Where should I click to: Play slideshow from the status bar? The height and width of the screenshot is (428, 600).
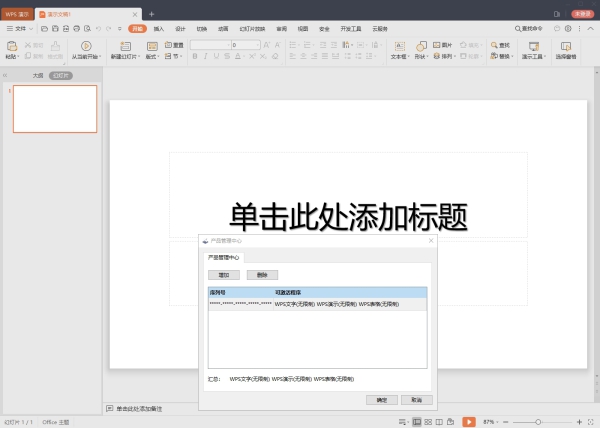469,422
